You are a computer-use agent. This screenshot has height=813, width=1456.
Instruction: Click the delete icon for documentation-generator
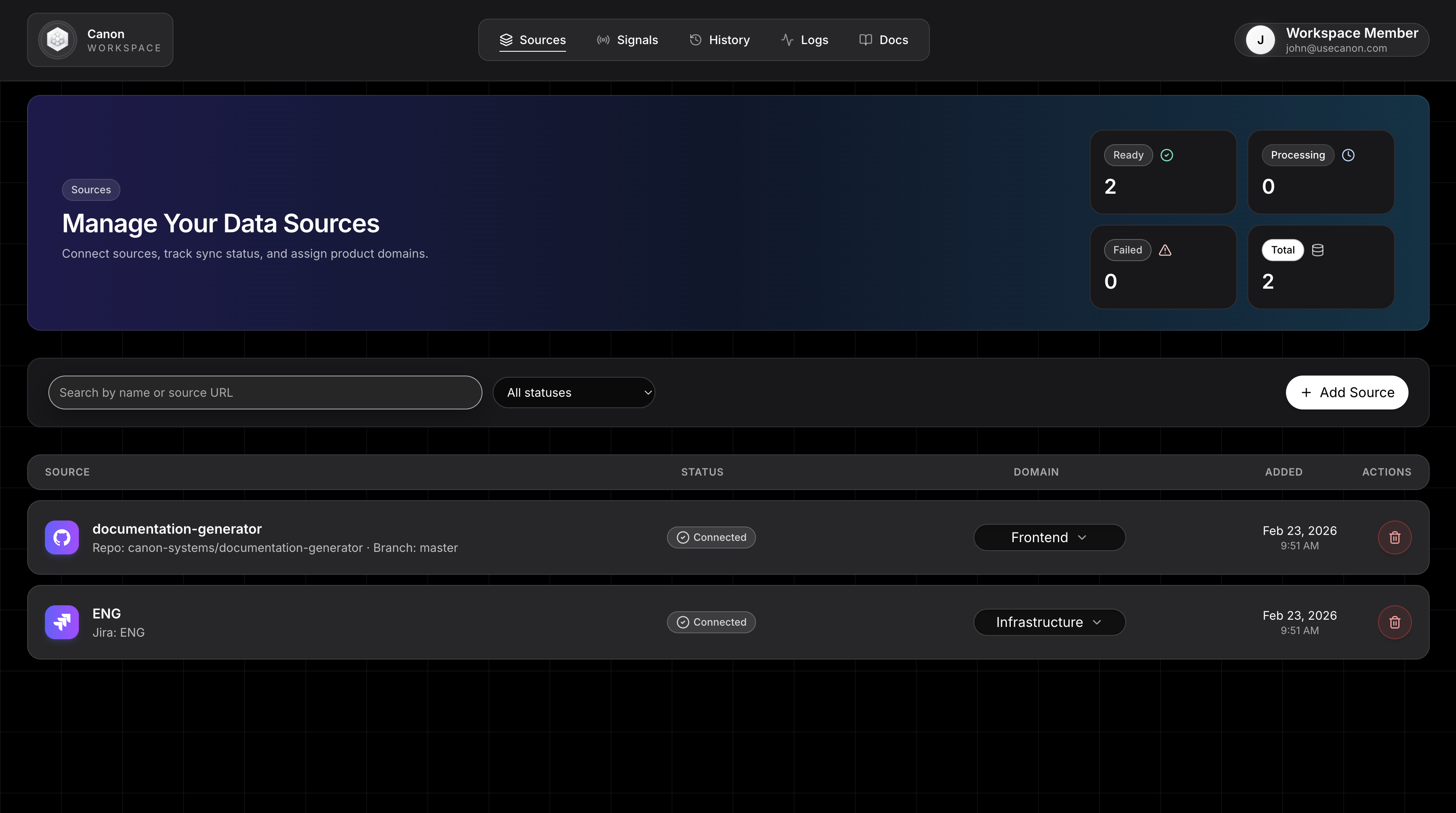point(1395,537)
